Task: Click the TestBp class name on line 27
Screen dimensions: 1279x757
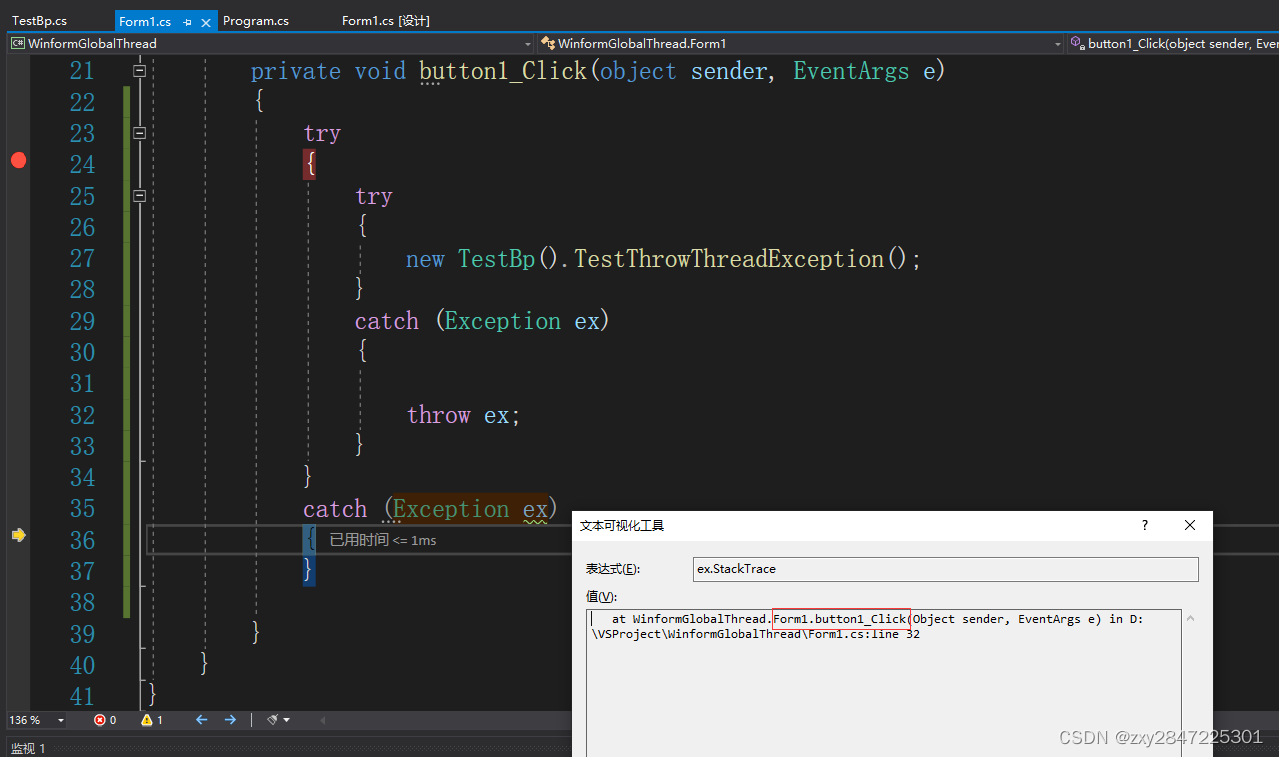Action: [x=497, y=259]
